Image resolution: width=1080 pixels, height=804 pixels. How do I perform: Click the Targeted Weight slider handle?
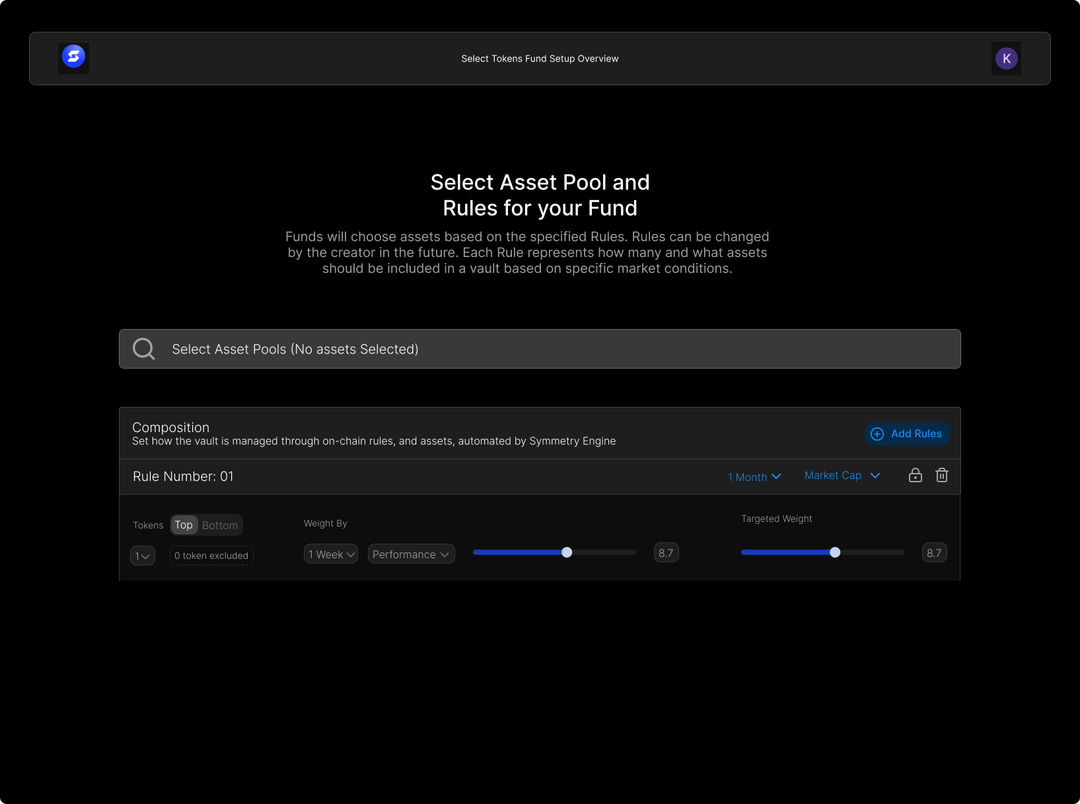point(835,552)
